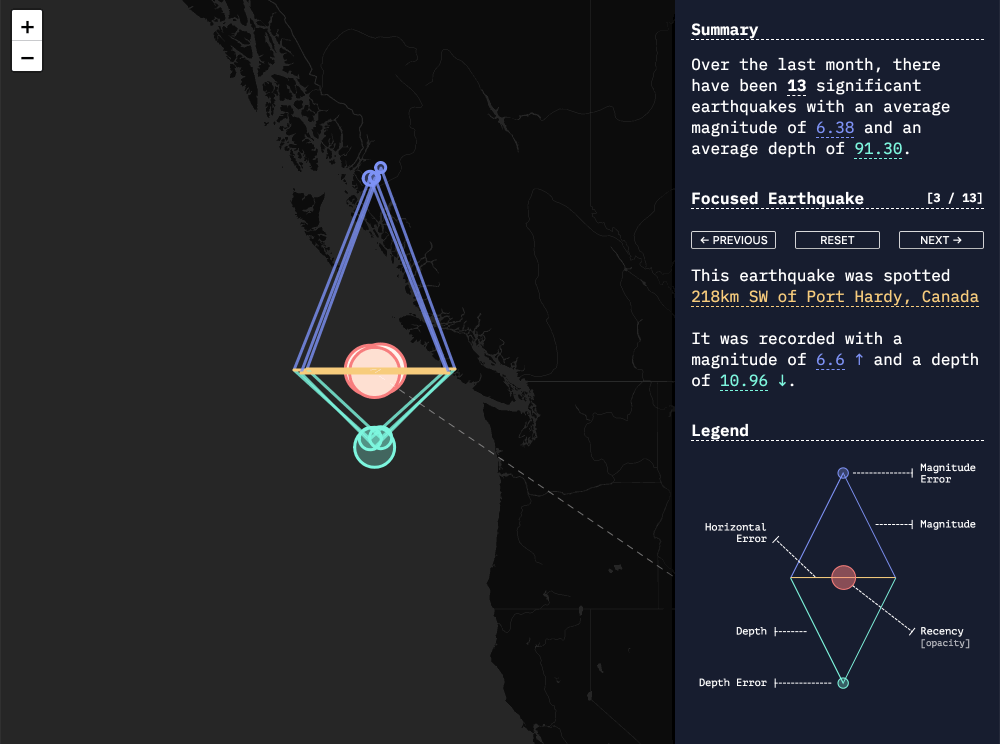Click the focused depth value 10.96

click(744, 381)
